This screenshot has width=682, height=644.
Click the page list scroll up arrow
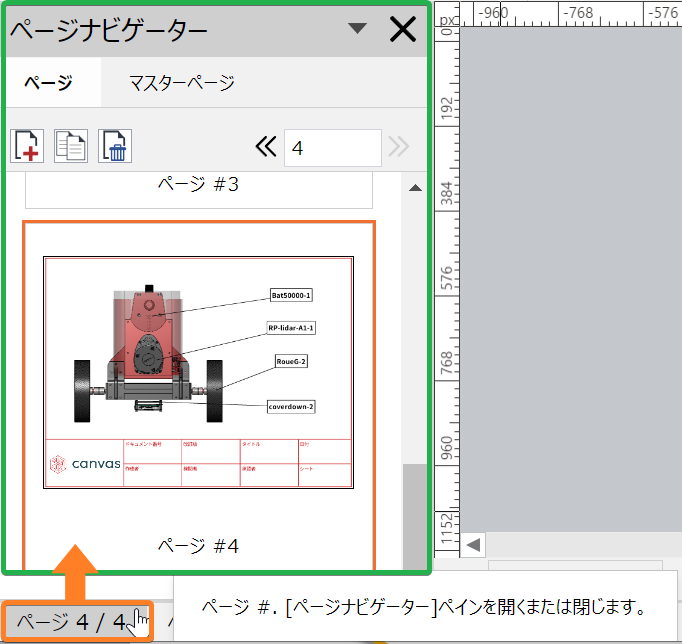pyautogui.click(x=415, y=188)
